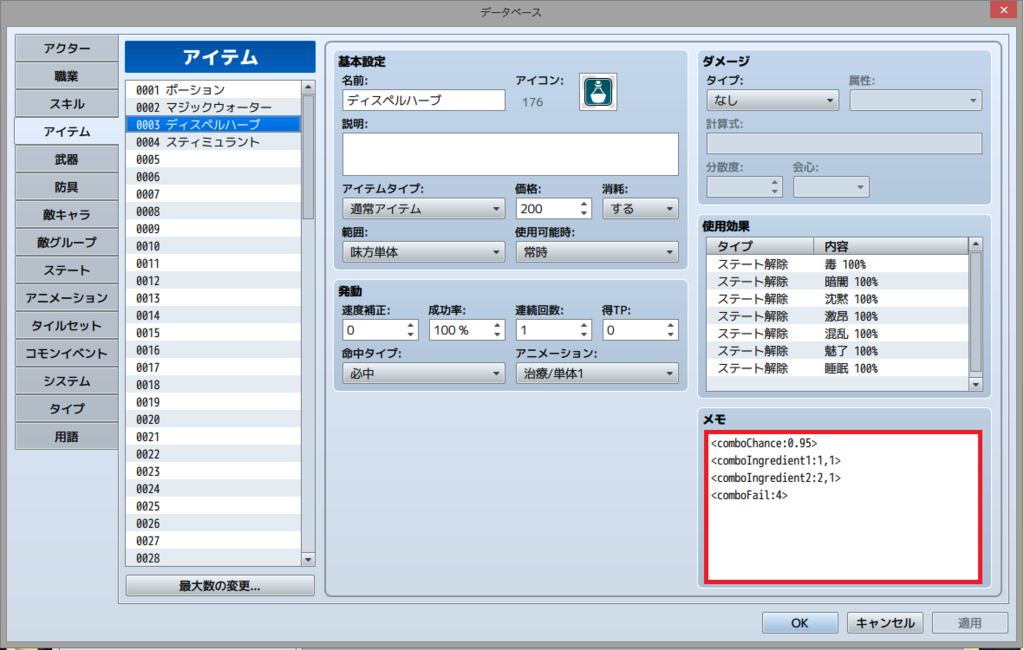Open the 命中タイプ dropdown

423,374
